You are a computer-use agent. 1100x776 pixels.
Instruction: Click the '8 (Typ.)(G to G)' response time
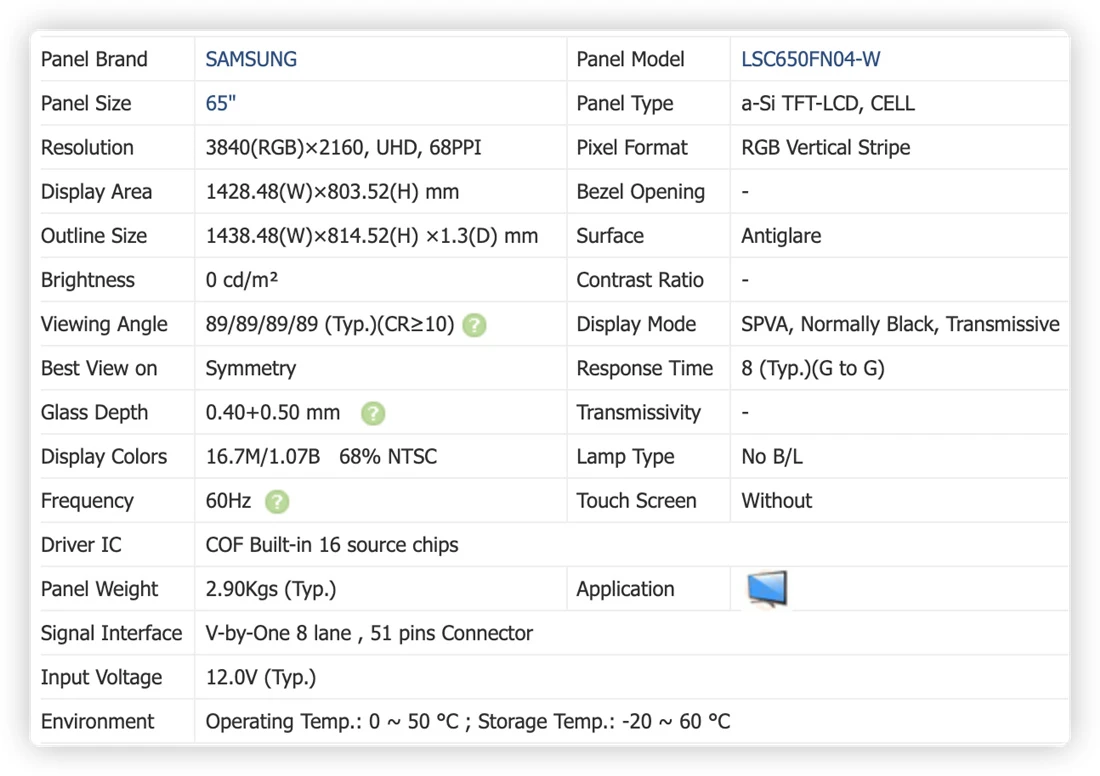812,368
